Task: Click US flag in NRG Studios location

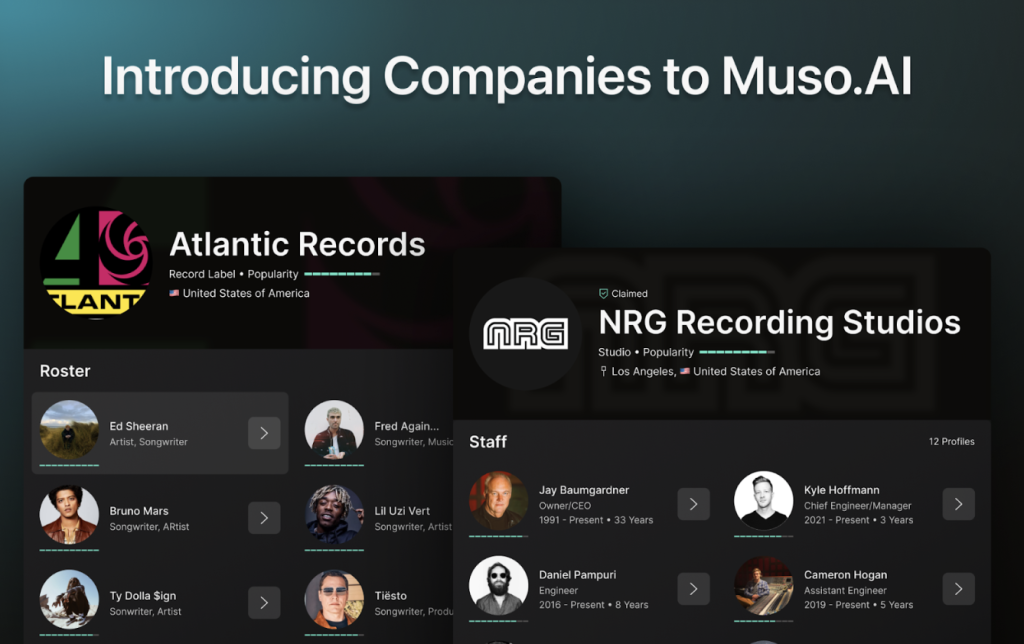Action: [x=685, y=371]
